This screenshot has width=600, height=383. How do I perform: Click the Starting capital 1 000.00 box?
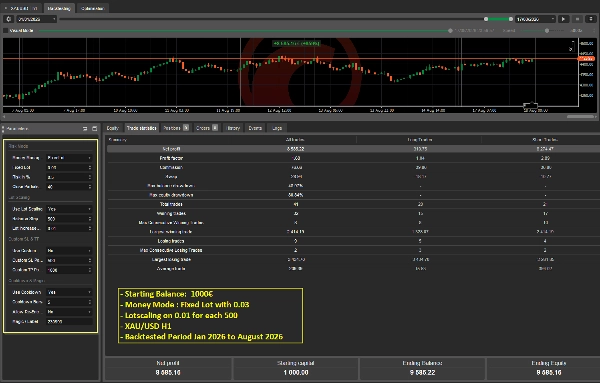295,368
